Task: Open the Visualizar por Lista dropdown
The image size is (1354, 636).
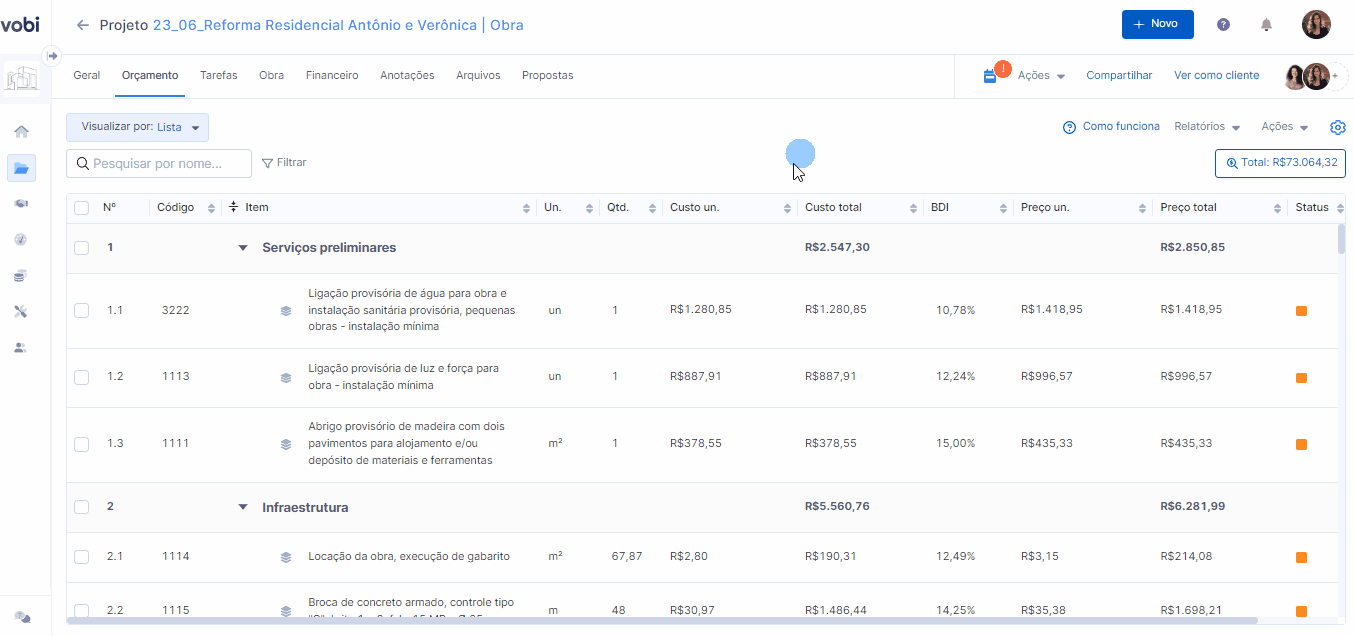Action: (x=138, y=127)
